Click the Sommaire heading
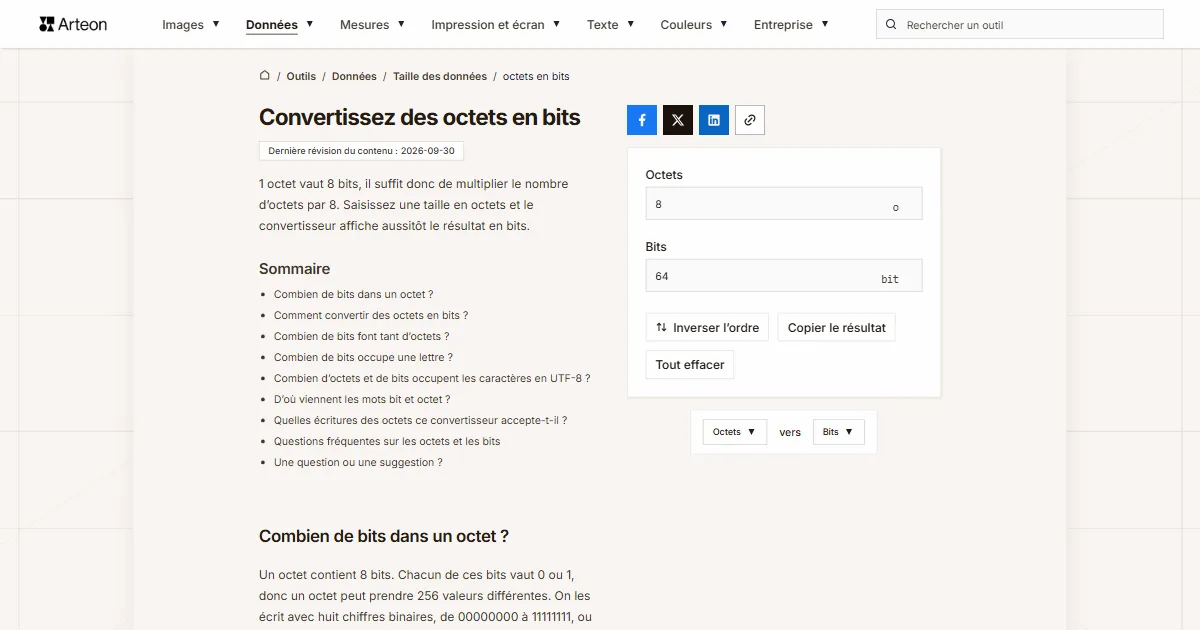 point(294,269)
